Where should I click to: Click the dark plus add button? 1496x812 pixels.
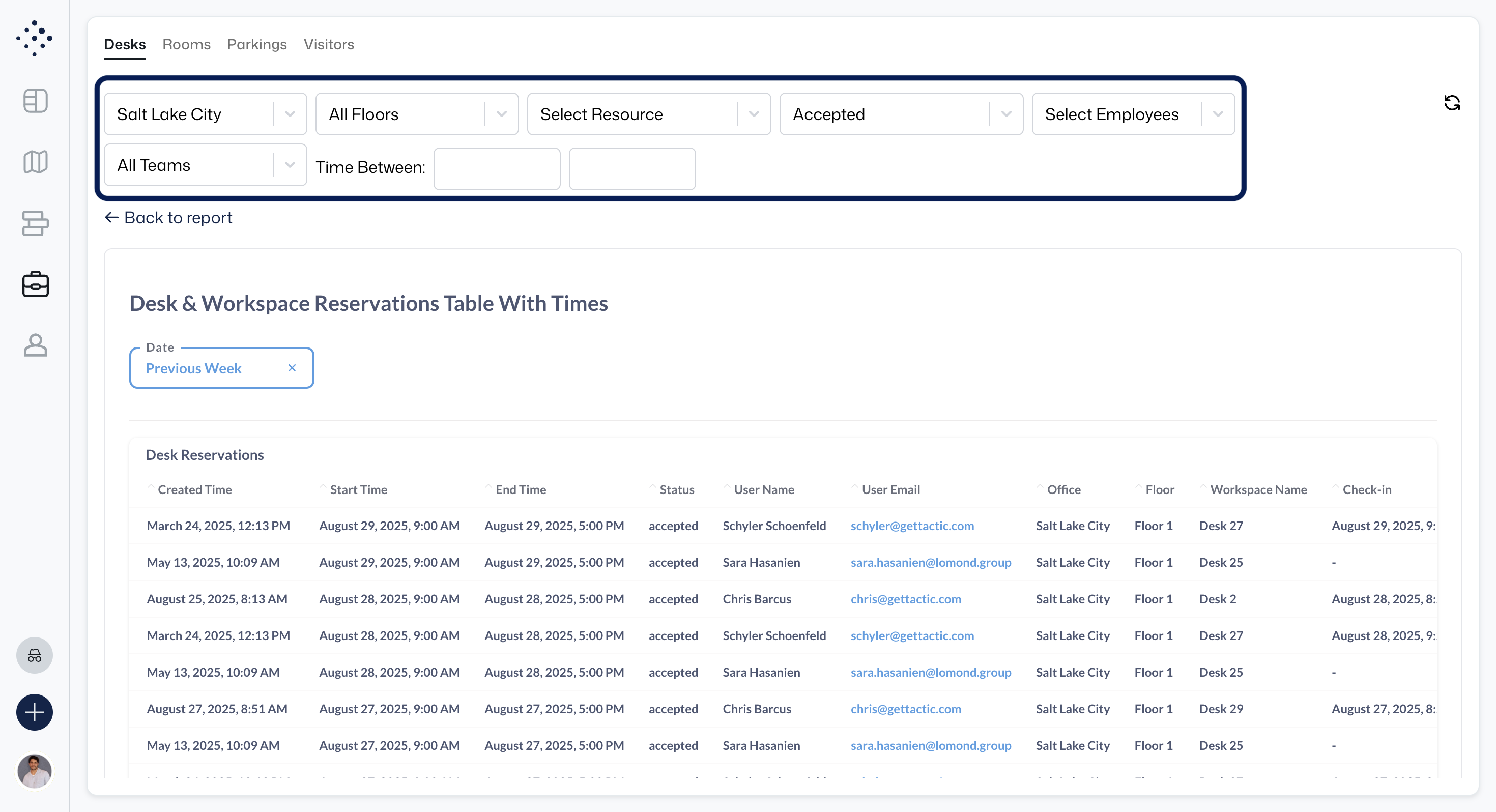pos(34,712)
